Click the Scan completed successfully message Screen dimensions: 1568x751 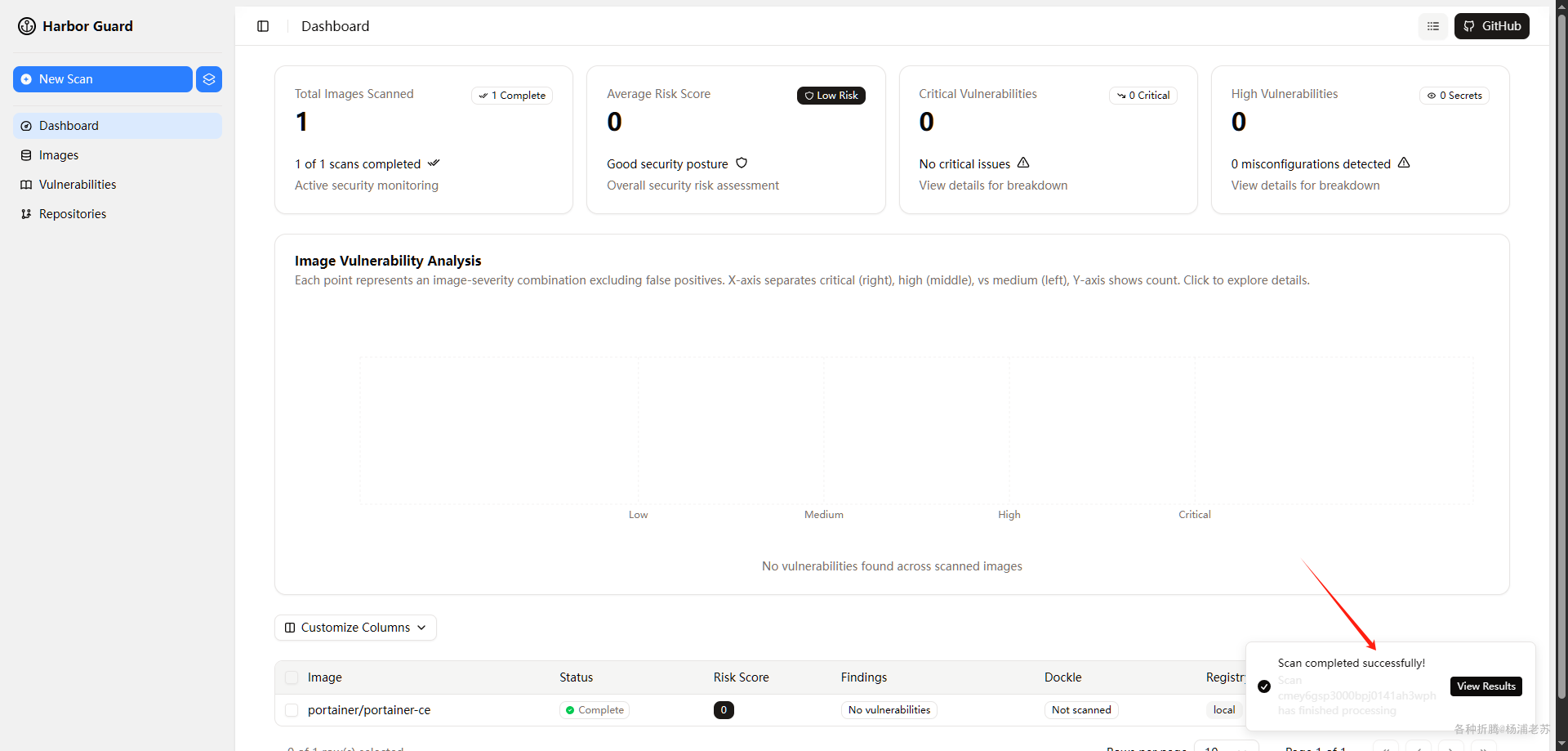click(x=1352, y=663)
